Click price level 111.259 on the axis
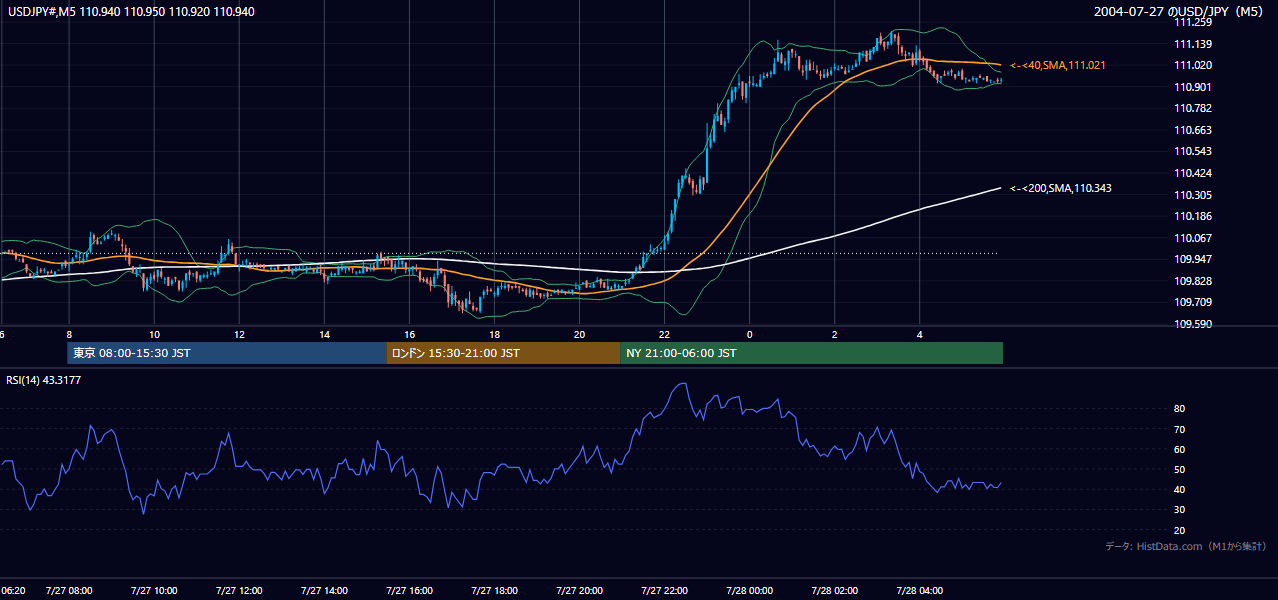The width and height of the screenshot is (1278, 600). point(1193,22)
